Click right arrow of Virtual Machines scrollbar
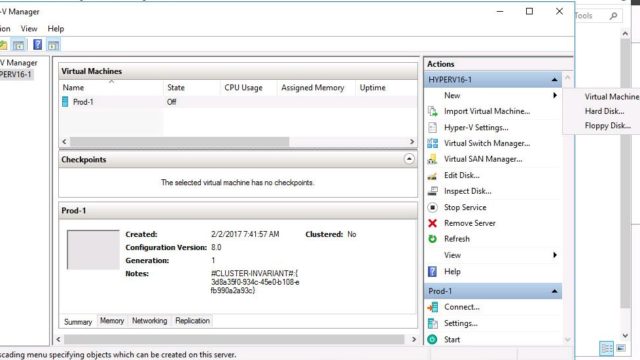 pyautogui.click(x=412, y=142)
